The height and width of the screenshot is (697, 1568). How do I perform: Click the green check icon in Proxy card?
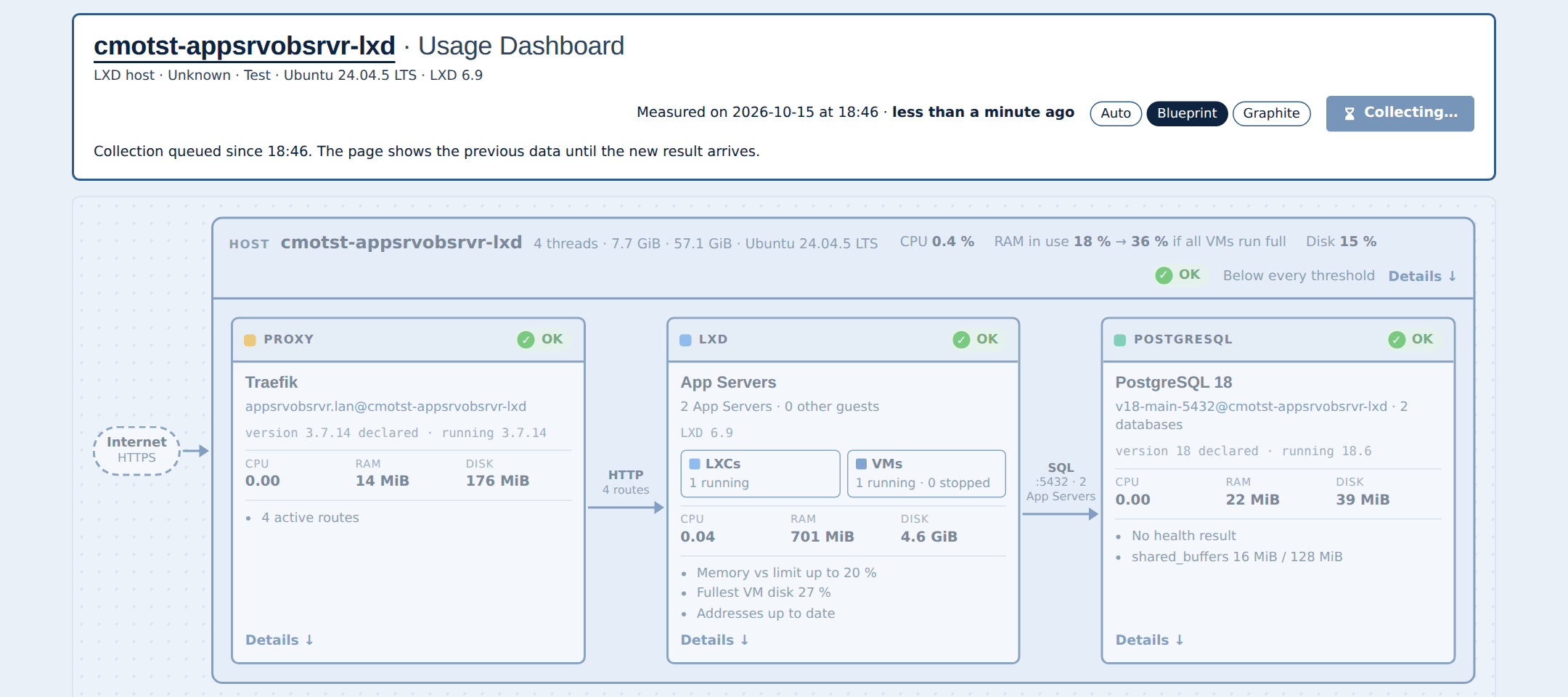coord(526,340)
